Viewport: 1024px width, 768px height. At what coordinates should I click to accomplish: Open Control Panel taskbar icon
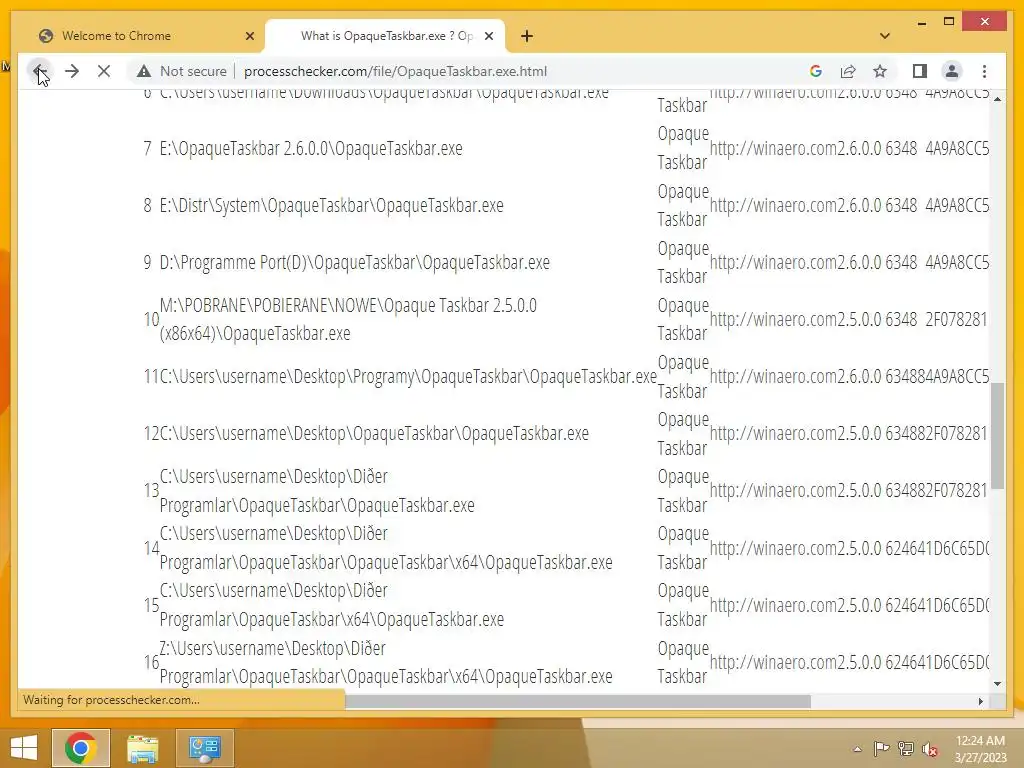[x=204, y=747]
